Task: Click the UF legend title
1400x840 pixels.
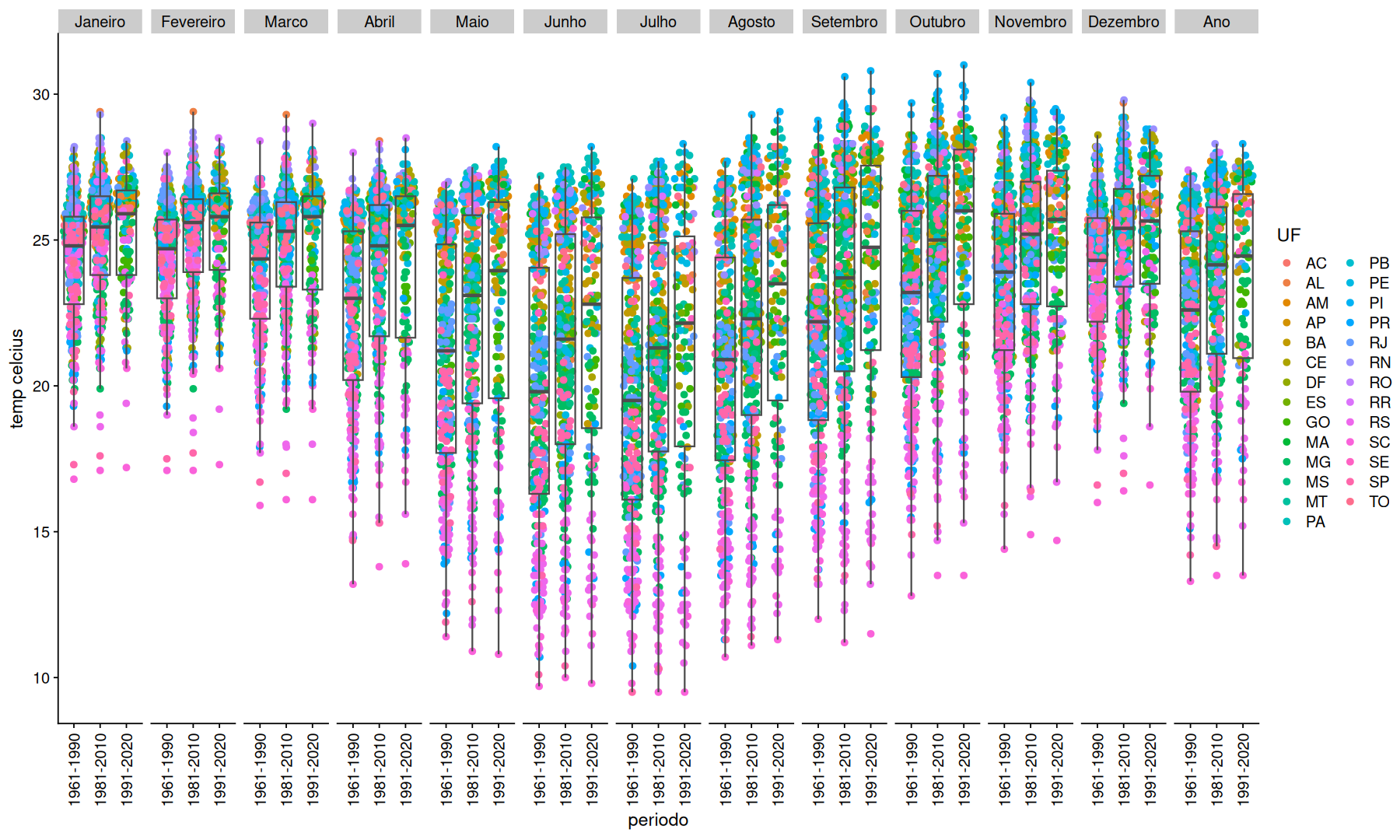Action: click(x=1289, y=236)
